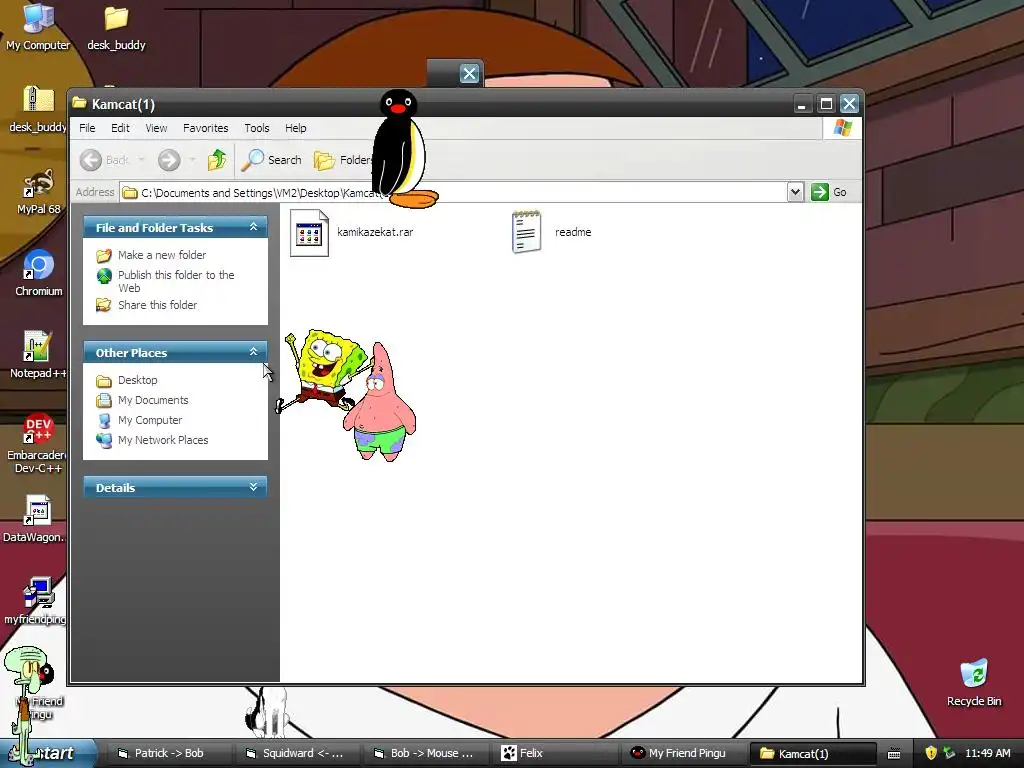
Task: Select the myfriendpingu installer icon
Action: (x=36, y=601)
